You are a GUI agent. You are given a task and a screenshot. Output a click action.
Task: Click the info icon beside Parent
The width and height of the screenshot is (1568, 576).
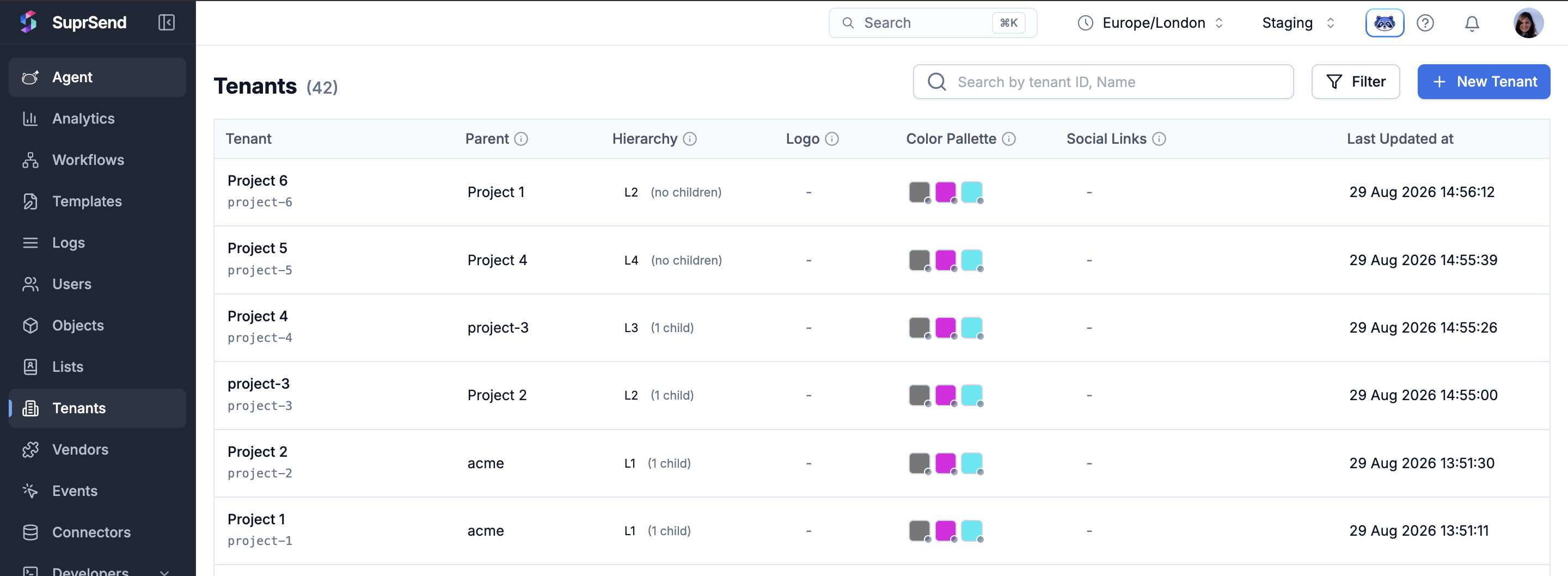[x=521, y=139]
